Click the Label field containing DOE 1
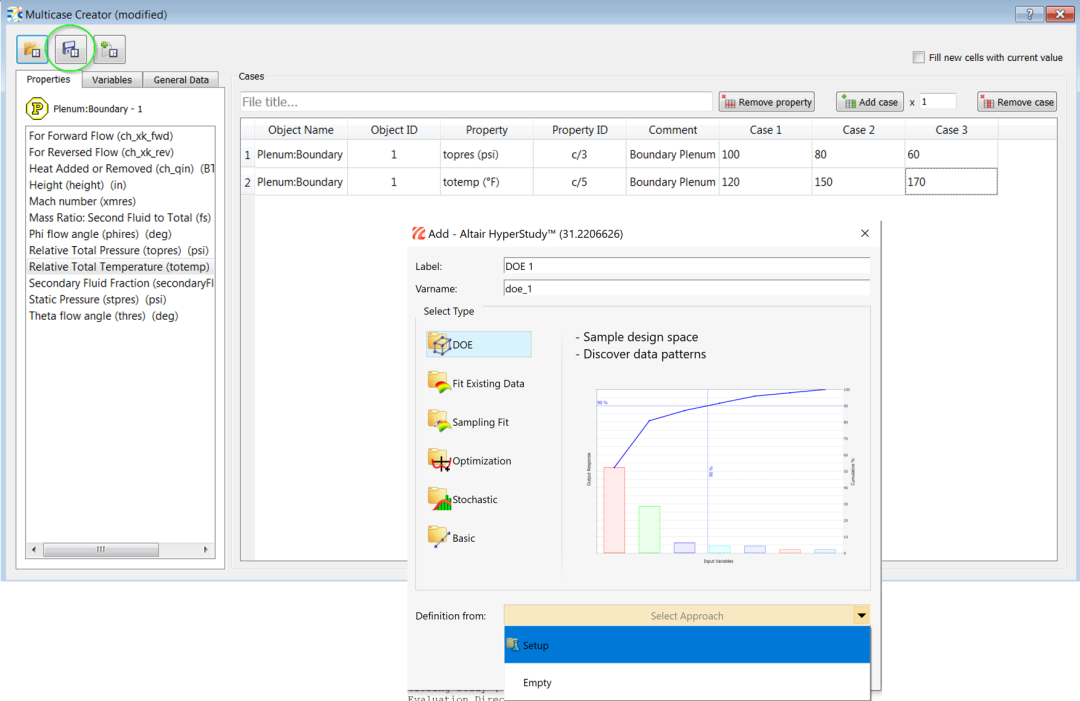 click(687, 266)
